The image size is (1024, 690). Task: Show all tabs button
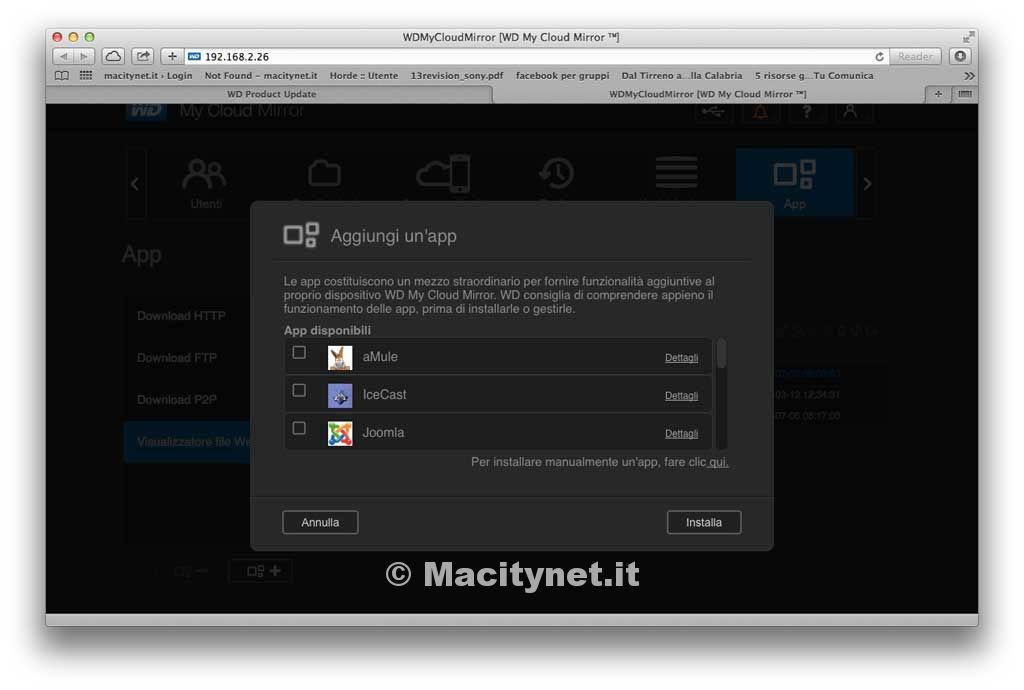point(965,94)
